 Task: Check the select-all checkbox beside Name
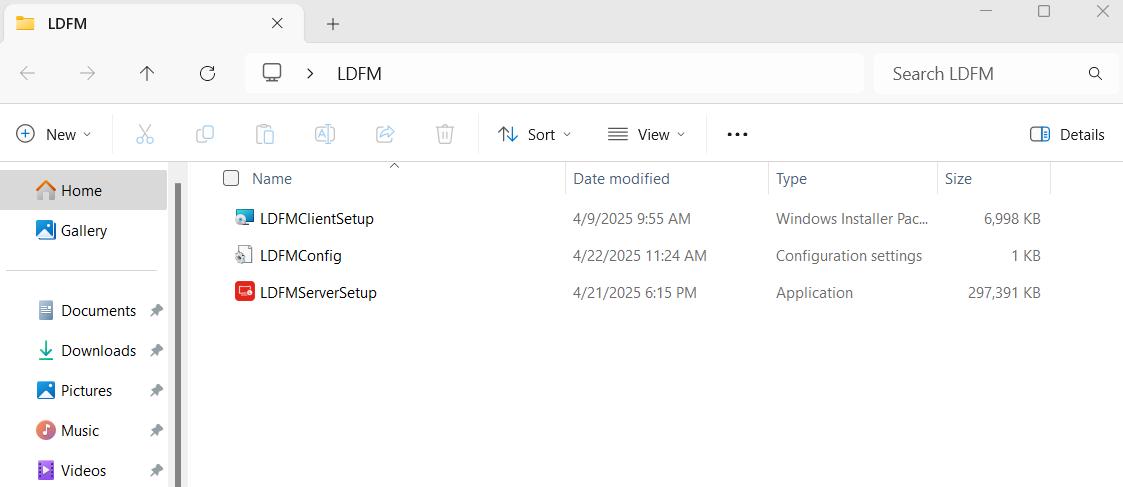pyautogui.click(x=231, y=178)
